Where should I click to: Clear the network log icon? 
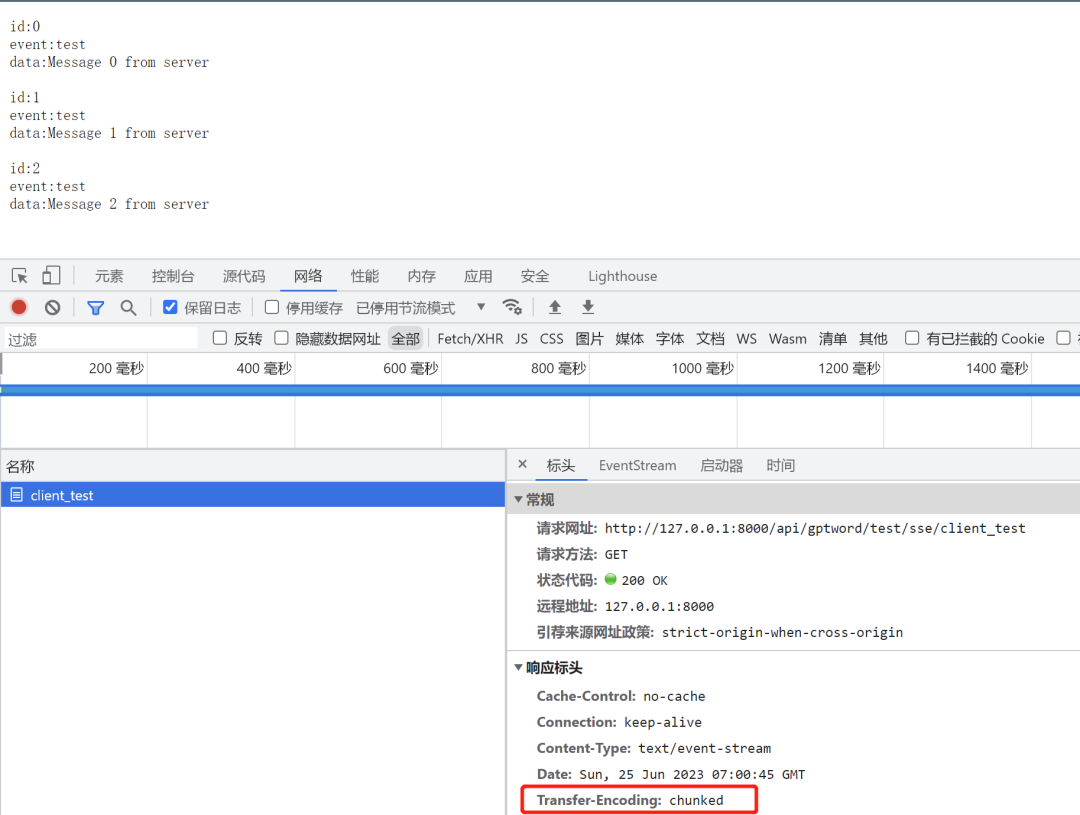click(x=52, y=307)
